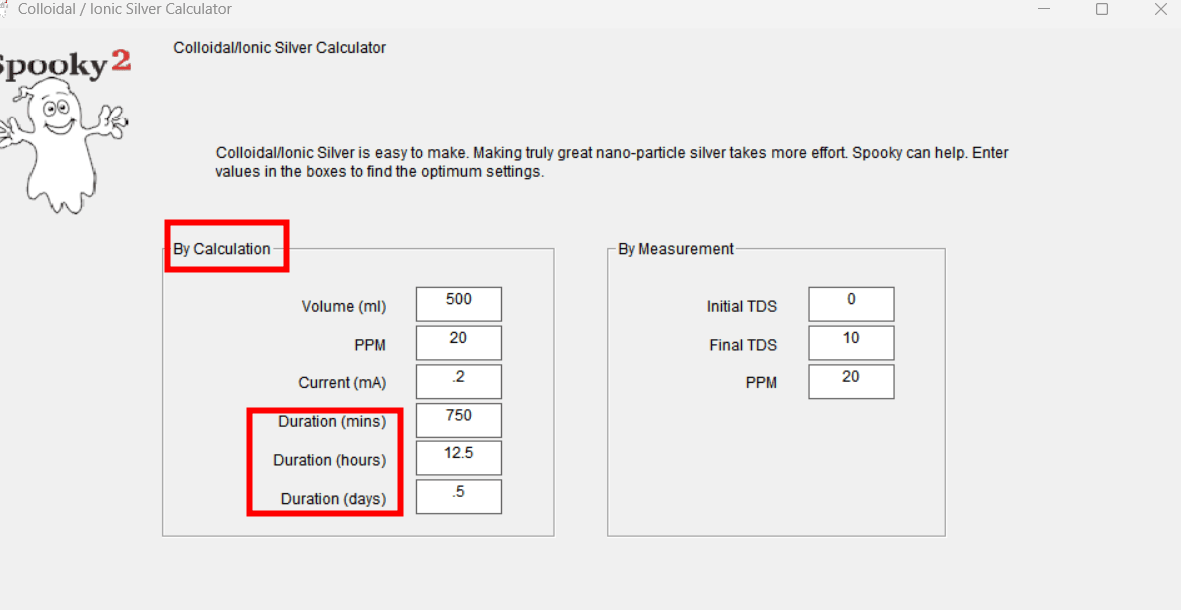The width and height of the screenshot is (1181, 610).
Task: Minimize the Silver Calculator window
Action: 1044,9
